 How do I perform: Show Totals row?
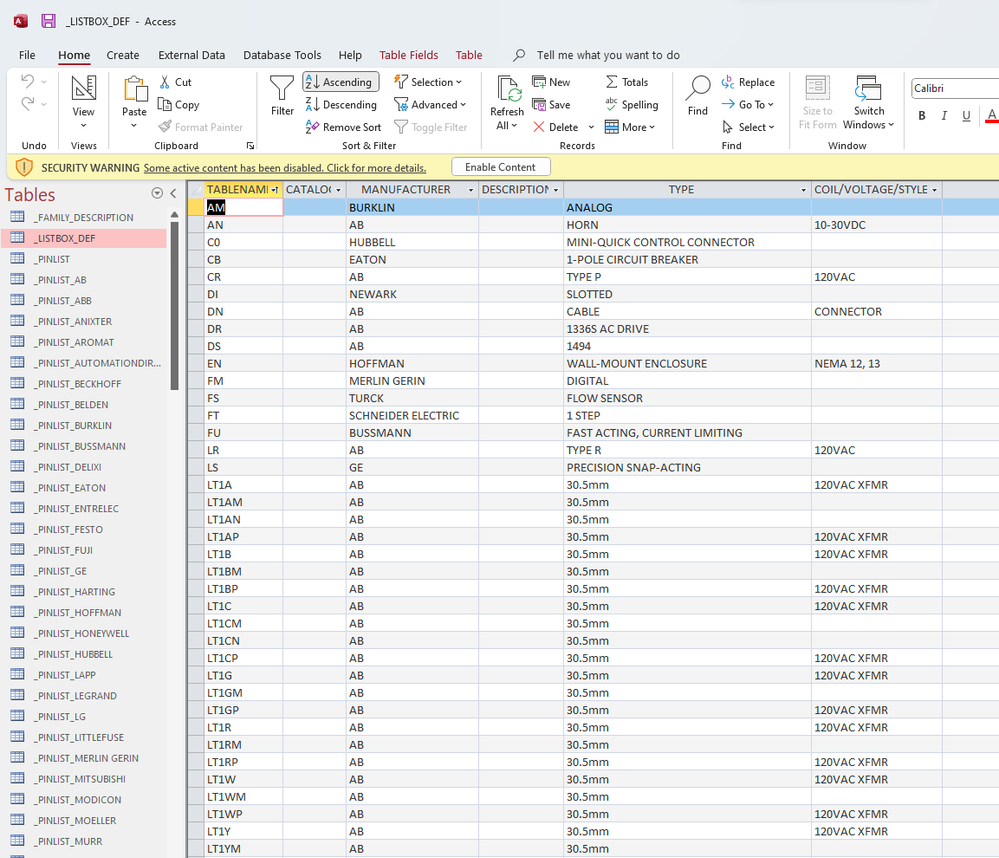(626, 82)
